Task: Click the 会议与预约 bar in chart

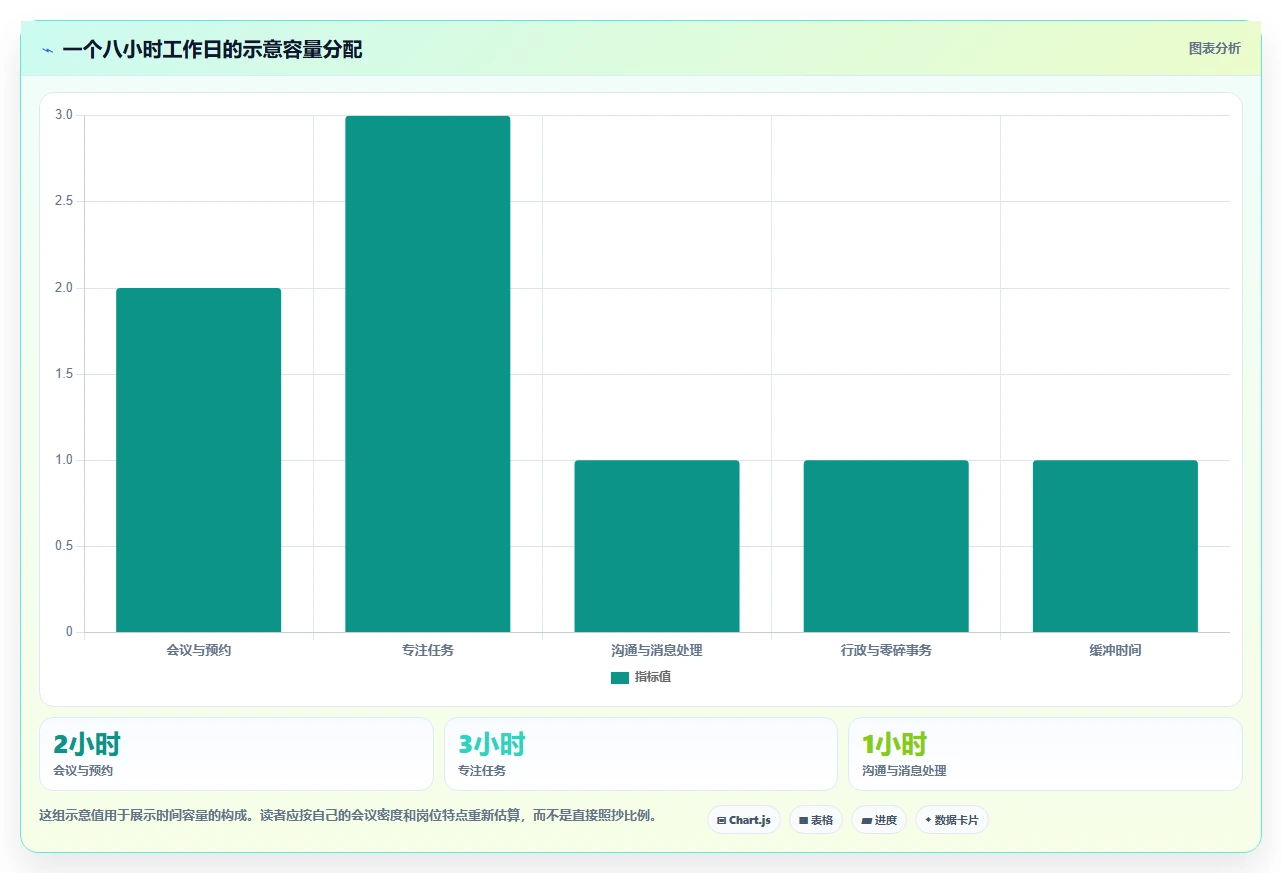Action: click(198, 460)
